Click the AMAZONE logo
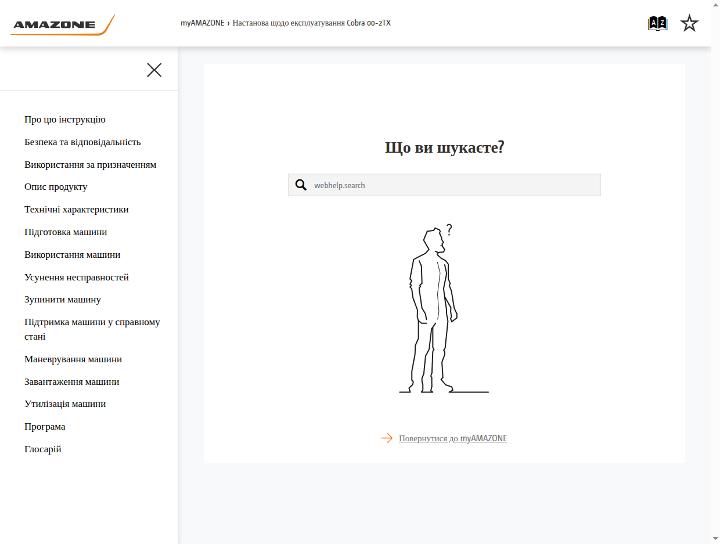This screenshot has height=544, width=720. point(63,25)
